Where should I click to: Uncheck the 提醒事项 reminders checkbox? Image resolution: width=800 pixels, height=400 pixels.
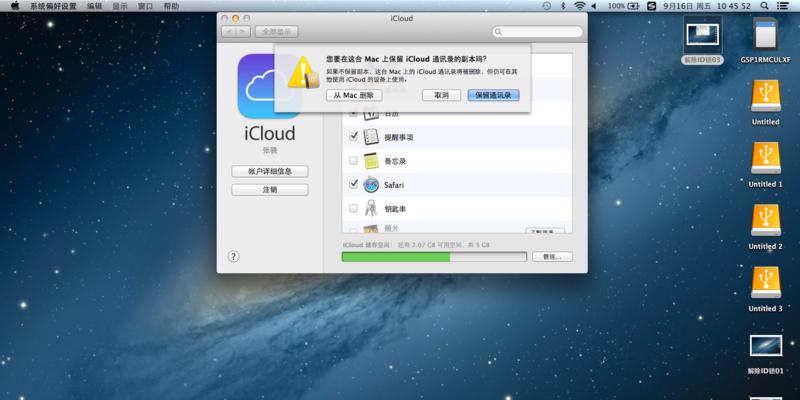pos(353,137)
